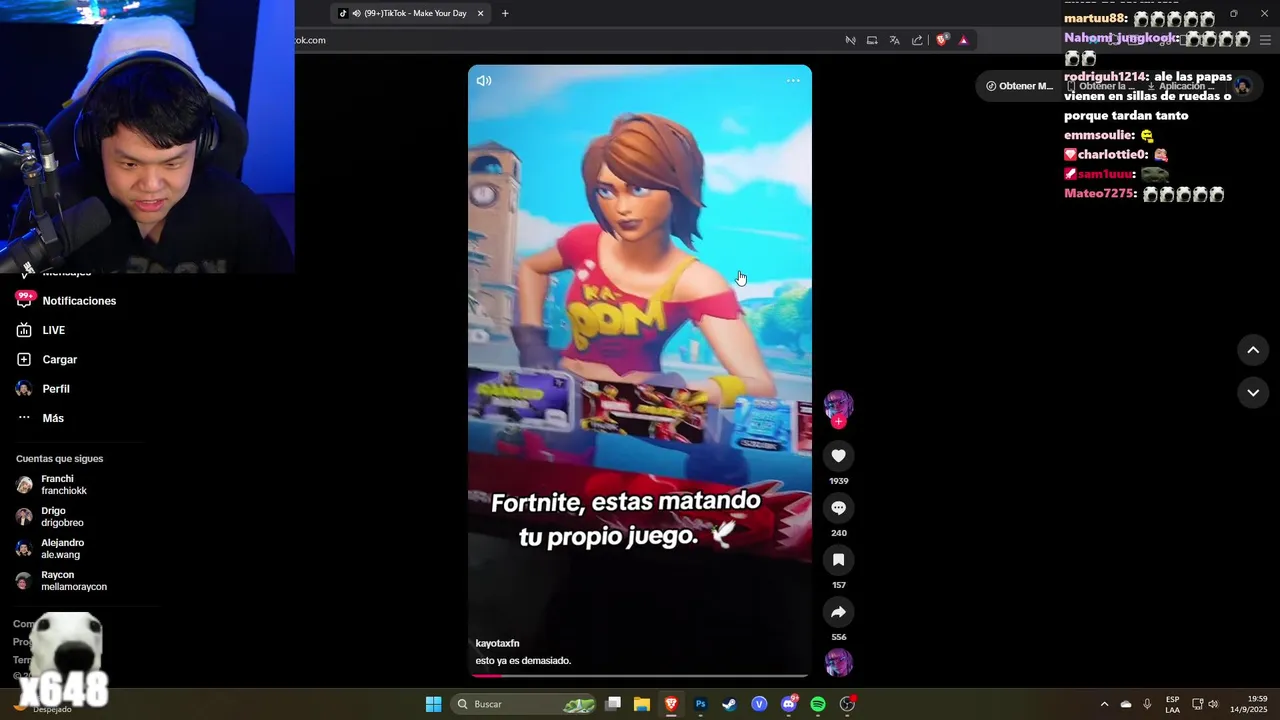Open the Brave Rewards triangle icon
1280x720 pixels.
click(x=963, y=40)
